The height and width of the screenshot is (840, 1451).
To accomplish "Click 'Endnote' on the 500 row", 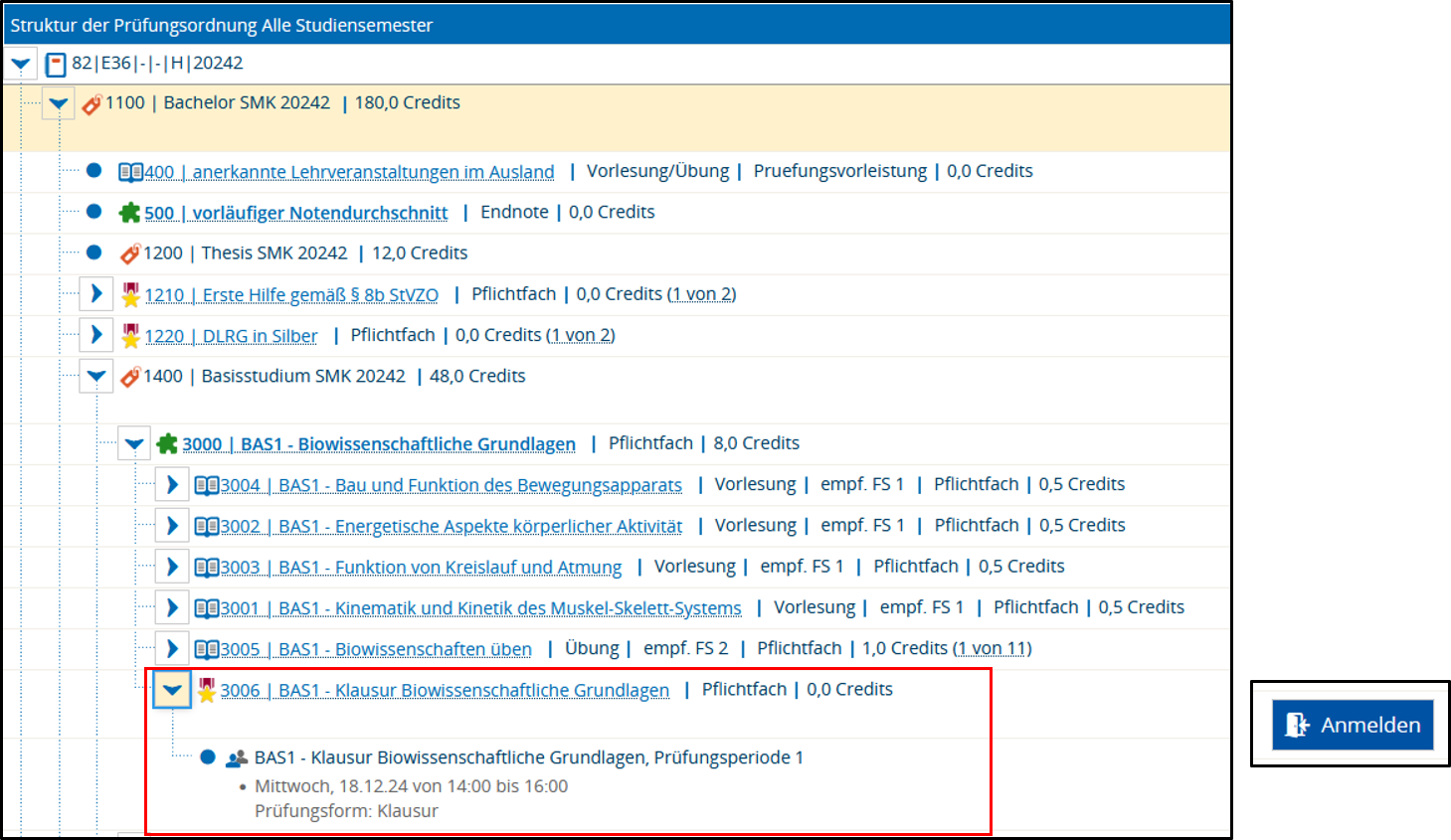I will tap(514, 212).
